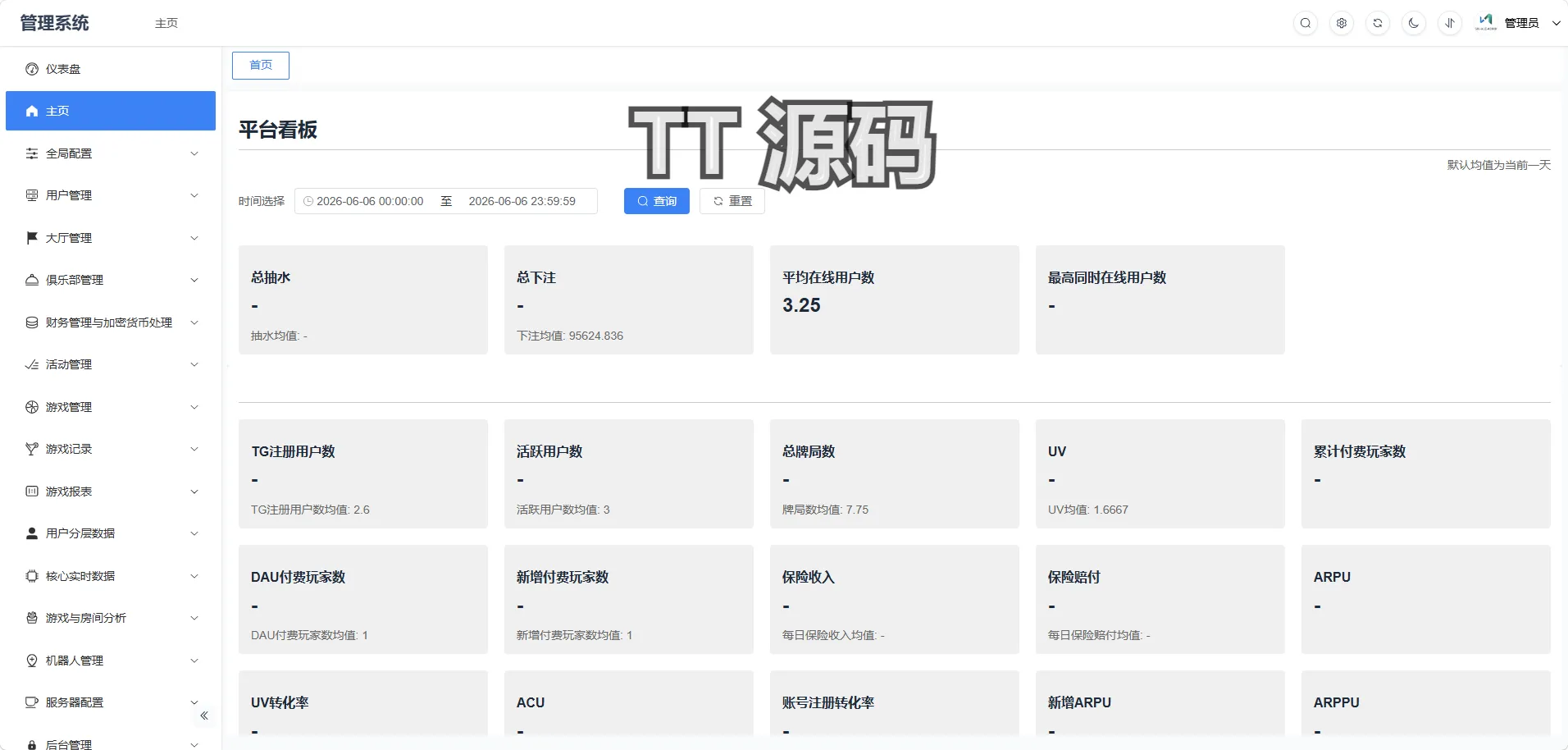Open the settings gear icon in header

tap(1342, 23)
